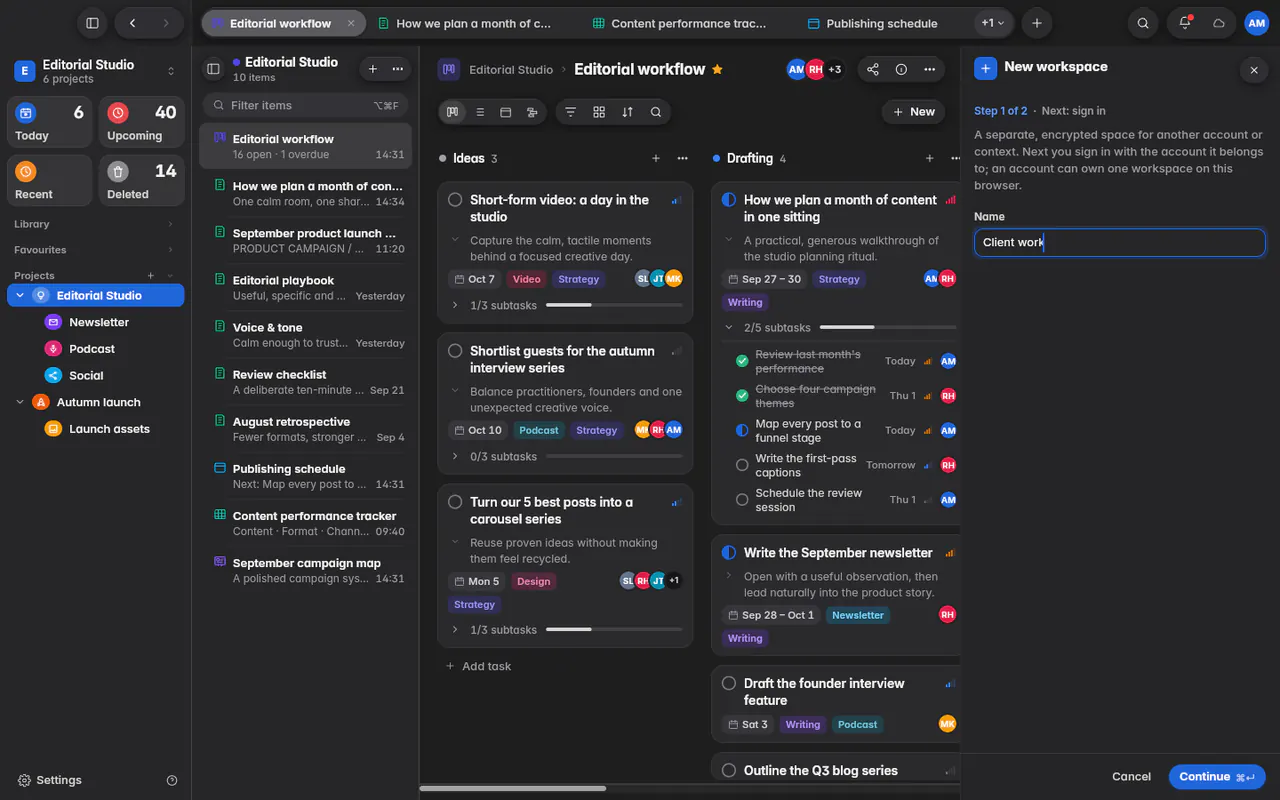Image resolution: width=1280 pixels, height=800 pixels.
Task: Open the filter icon in view toolbar
Action: click(570, 112)
